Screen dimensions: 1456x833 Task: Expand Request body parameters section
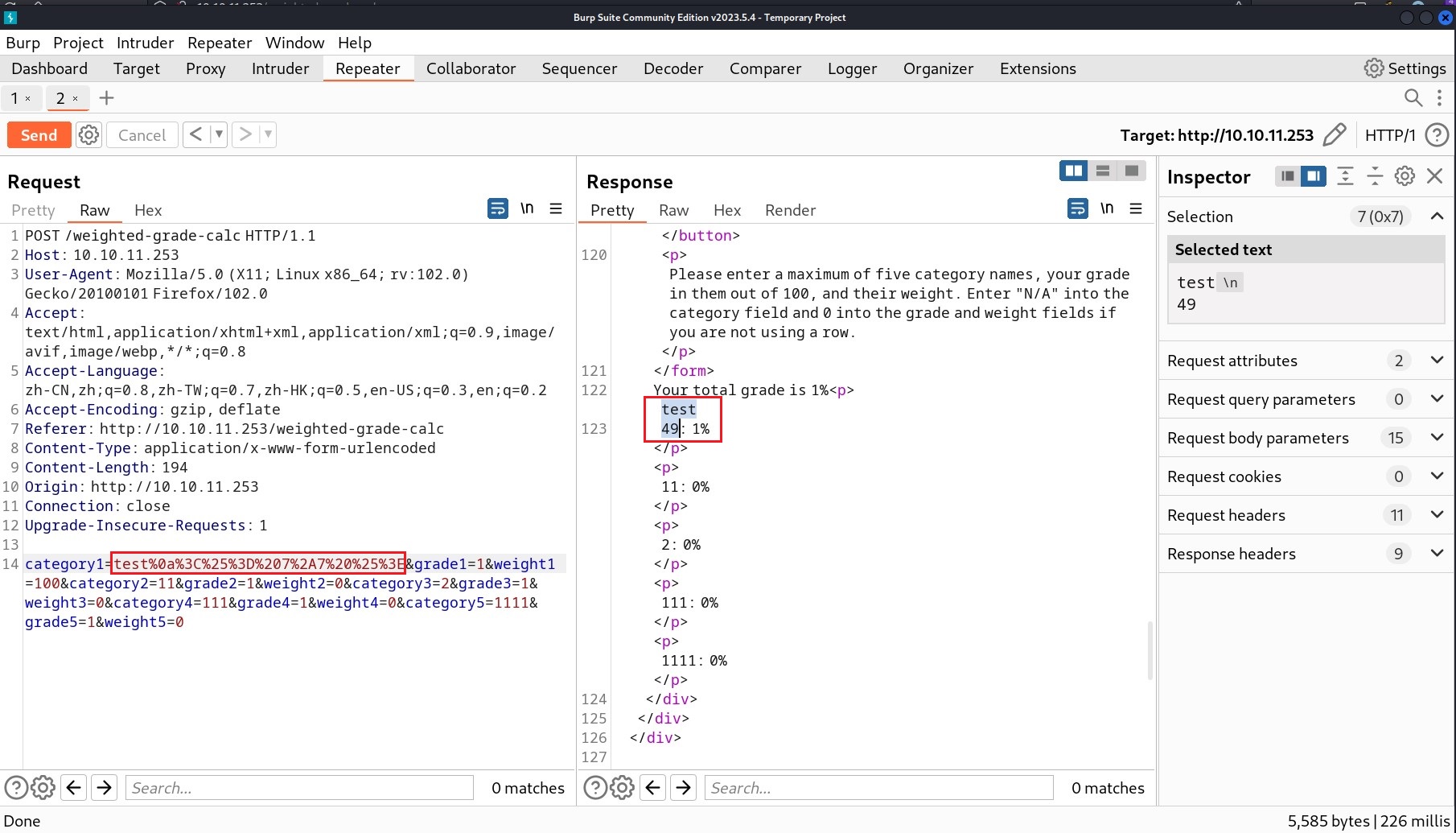click(1437, 438)
